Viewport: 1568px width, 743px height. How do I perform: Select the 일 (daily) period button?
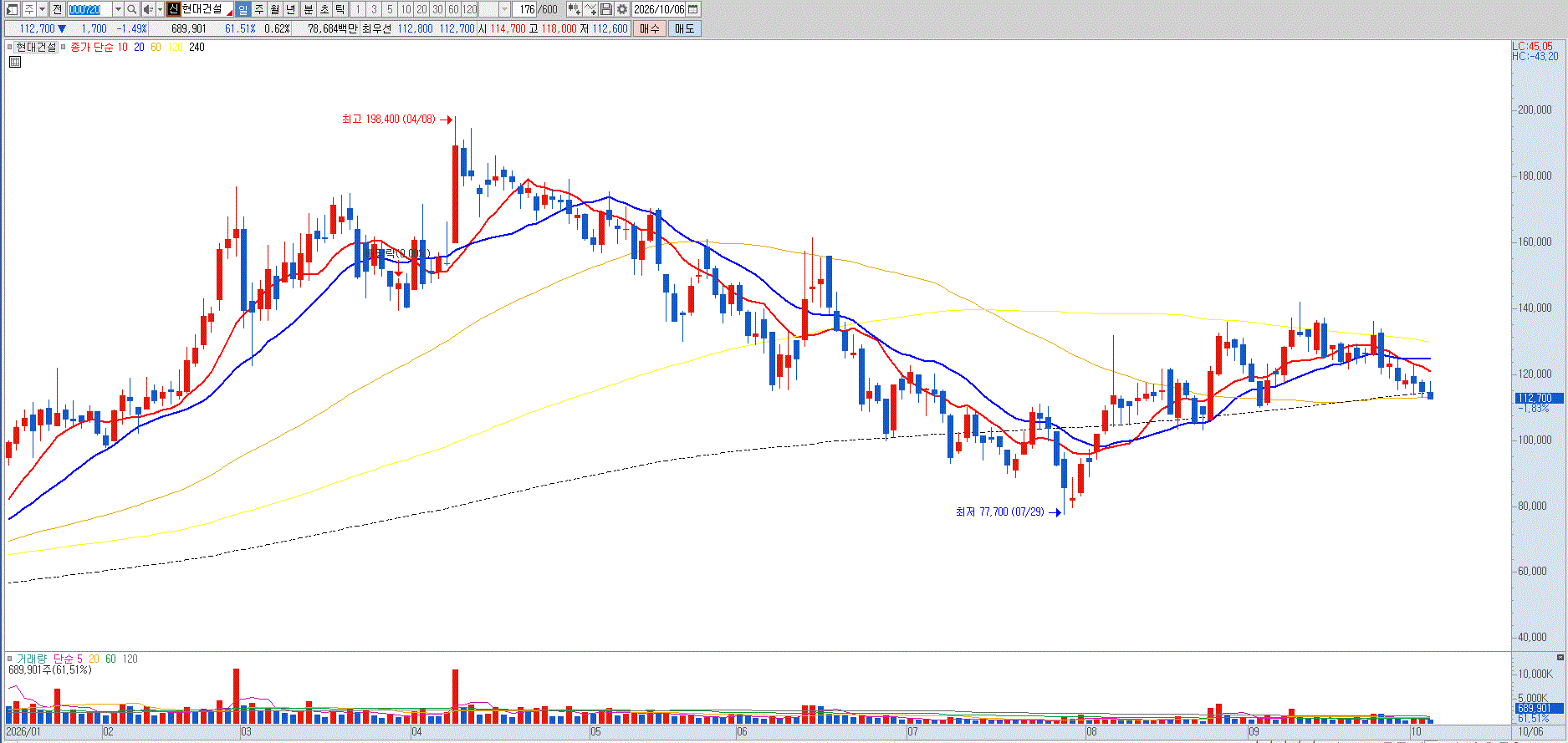(x=243, y=9)
